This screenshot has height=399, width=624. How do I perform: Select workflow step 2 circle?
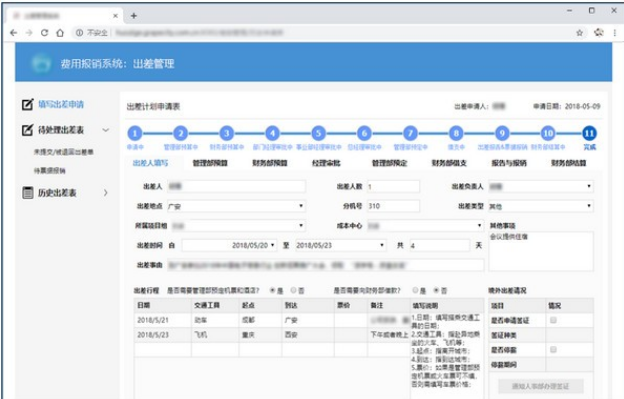[x=181, y=133]
